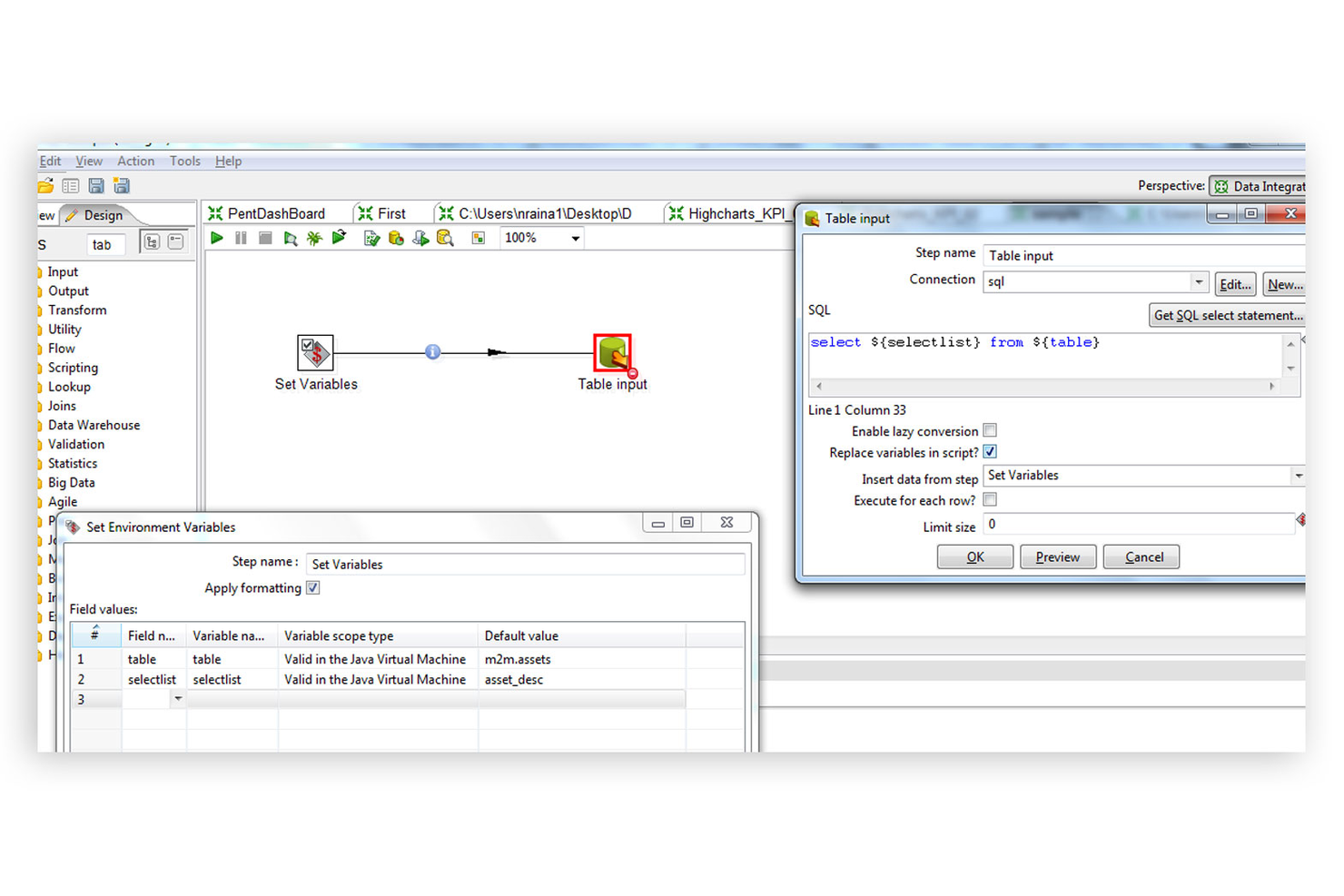Verify the transformation for errors
1344x896 pixels.
[371, 238]
